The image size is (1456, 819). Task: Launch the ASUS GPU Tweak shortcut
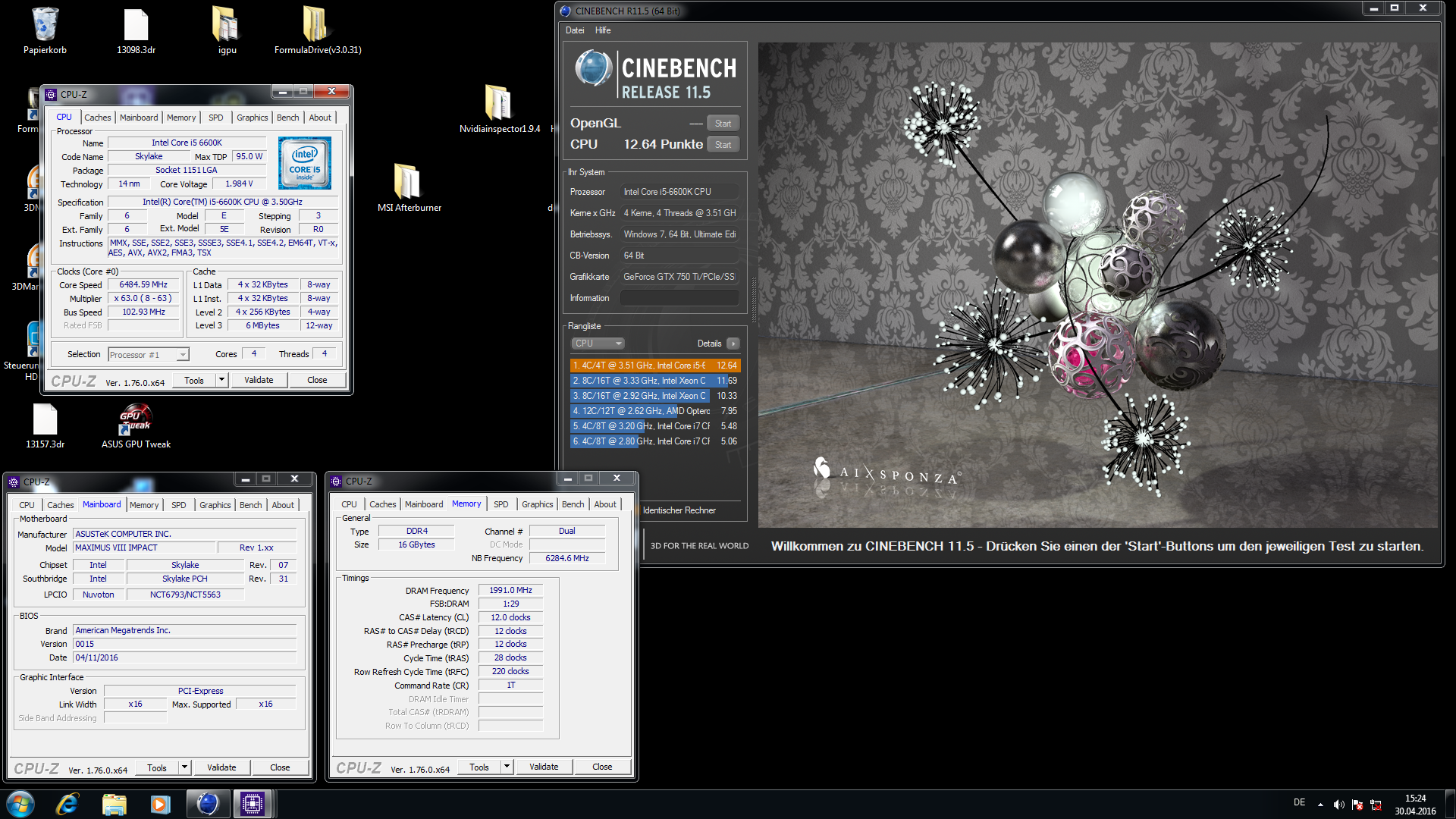click(x=136, y=425)
